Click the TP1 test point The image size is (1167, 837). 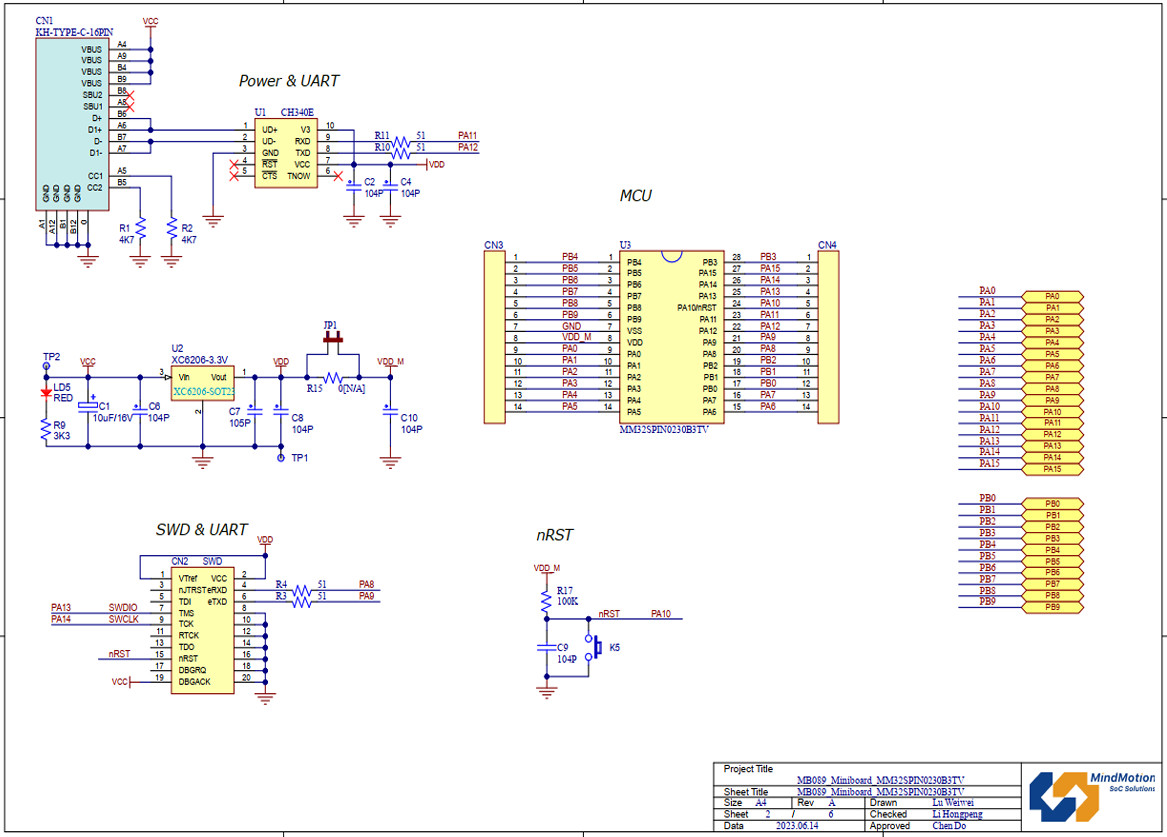point(280,458)
